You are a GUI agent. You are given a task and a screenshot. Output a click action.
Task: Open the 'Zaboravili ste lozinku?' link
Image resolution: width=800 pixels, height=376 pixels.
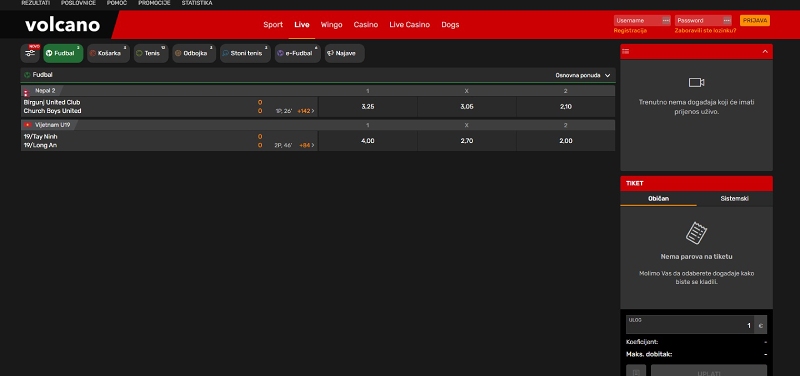pyautogui.click(x=705, y=31)
